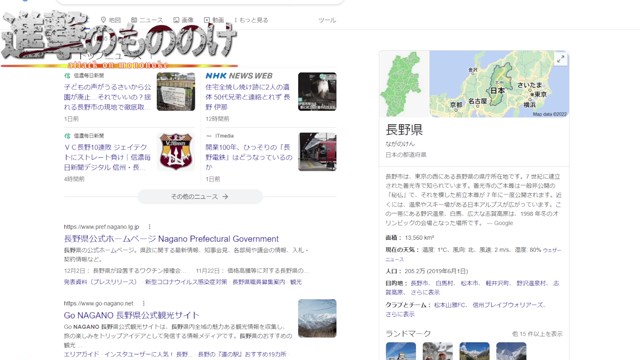Click the red train news thumbnail
The width and height of the screenshot is (640, 360).
click(x=317, y=151)
